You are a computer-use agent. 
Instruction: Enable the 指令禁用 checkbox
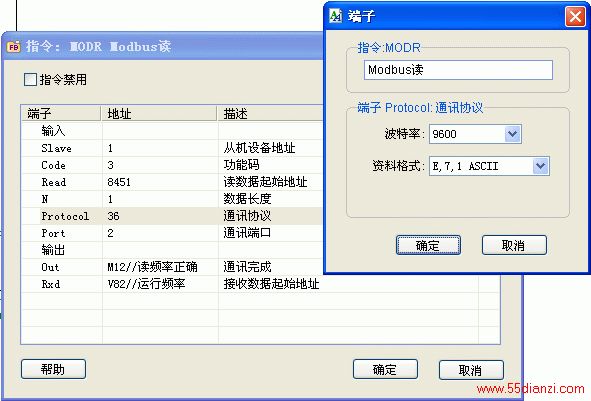pos(30,80)
